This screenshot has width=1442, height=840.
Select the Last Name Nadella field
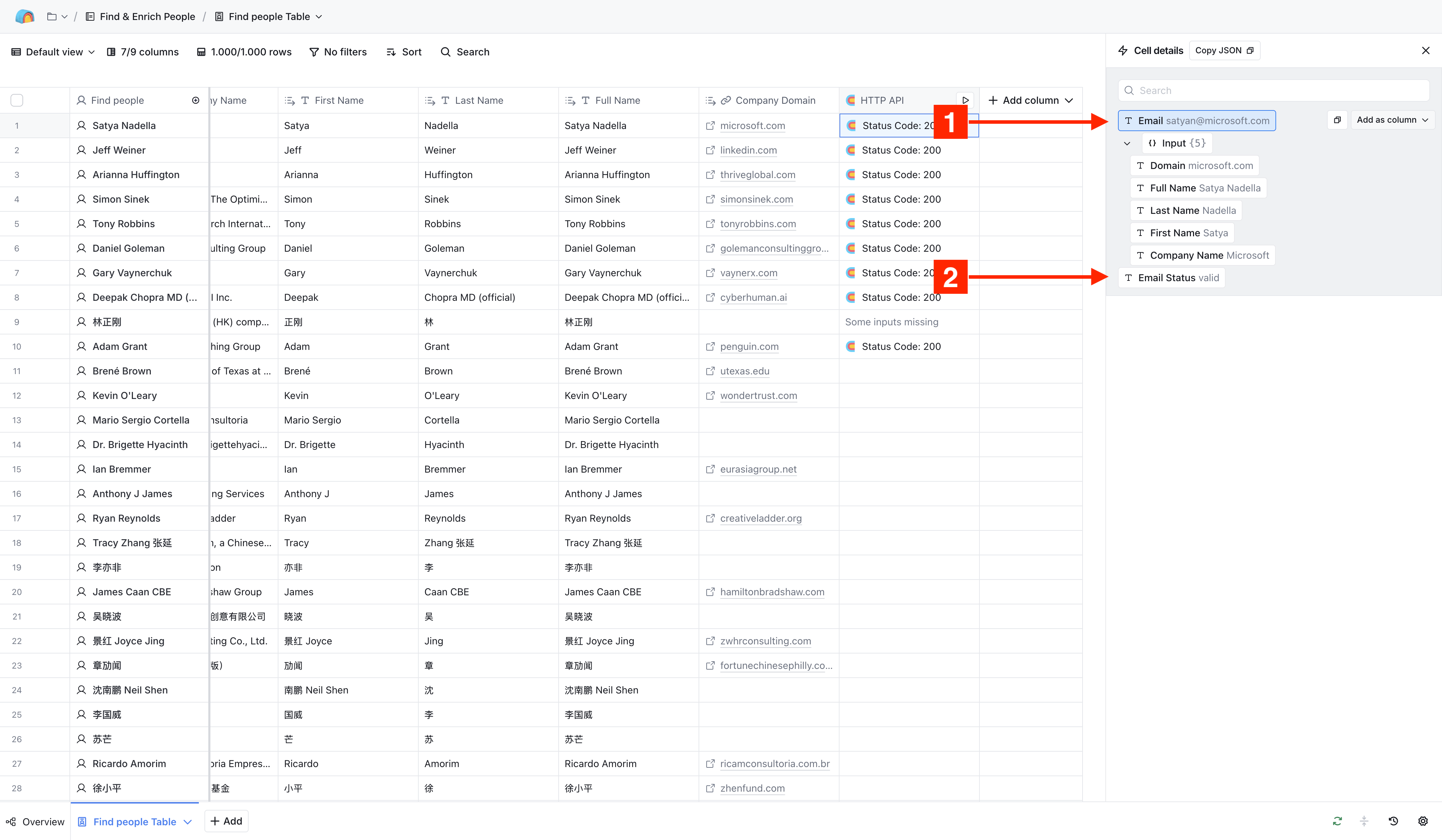tap(1186, 211)
